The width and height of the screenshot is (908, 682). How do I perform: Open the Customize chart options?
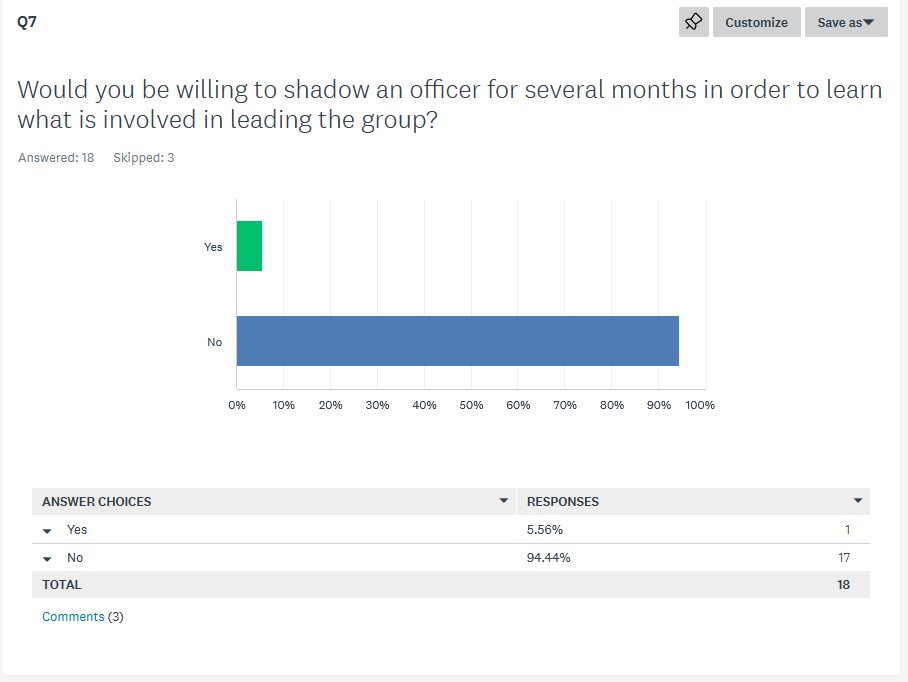coord(756,22)
